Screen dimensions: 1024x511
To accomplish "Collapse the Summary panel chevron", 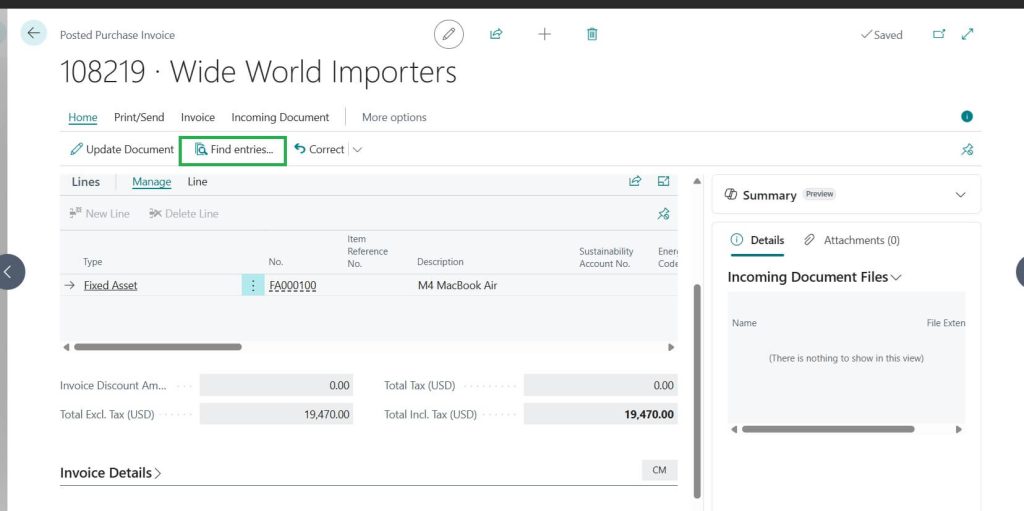I will 961,195.
